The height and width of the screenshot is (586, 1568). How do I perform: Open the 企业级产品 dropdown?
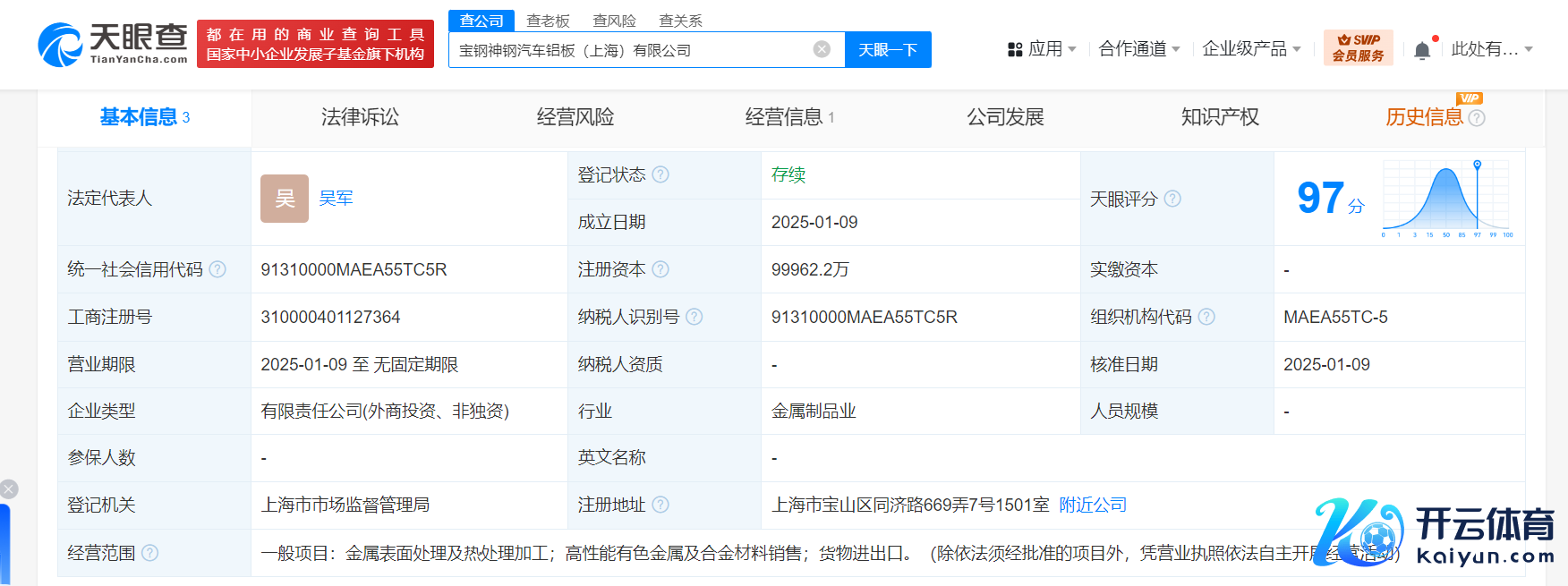(x=1250, y=49)
